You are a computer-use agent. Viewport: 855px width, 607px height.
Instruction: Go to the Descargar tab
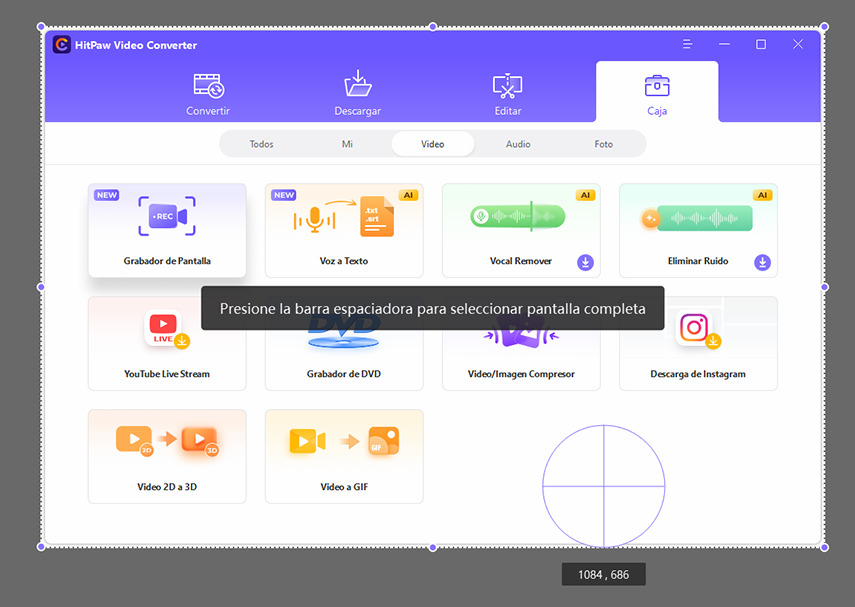358,94
